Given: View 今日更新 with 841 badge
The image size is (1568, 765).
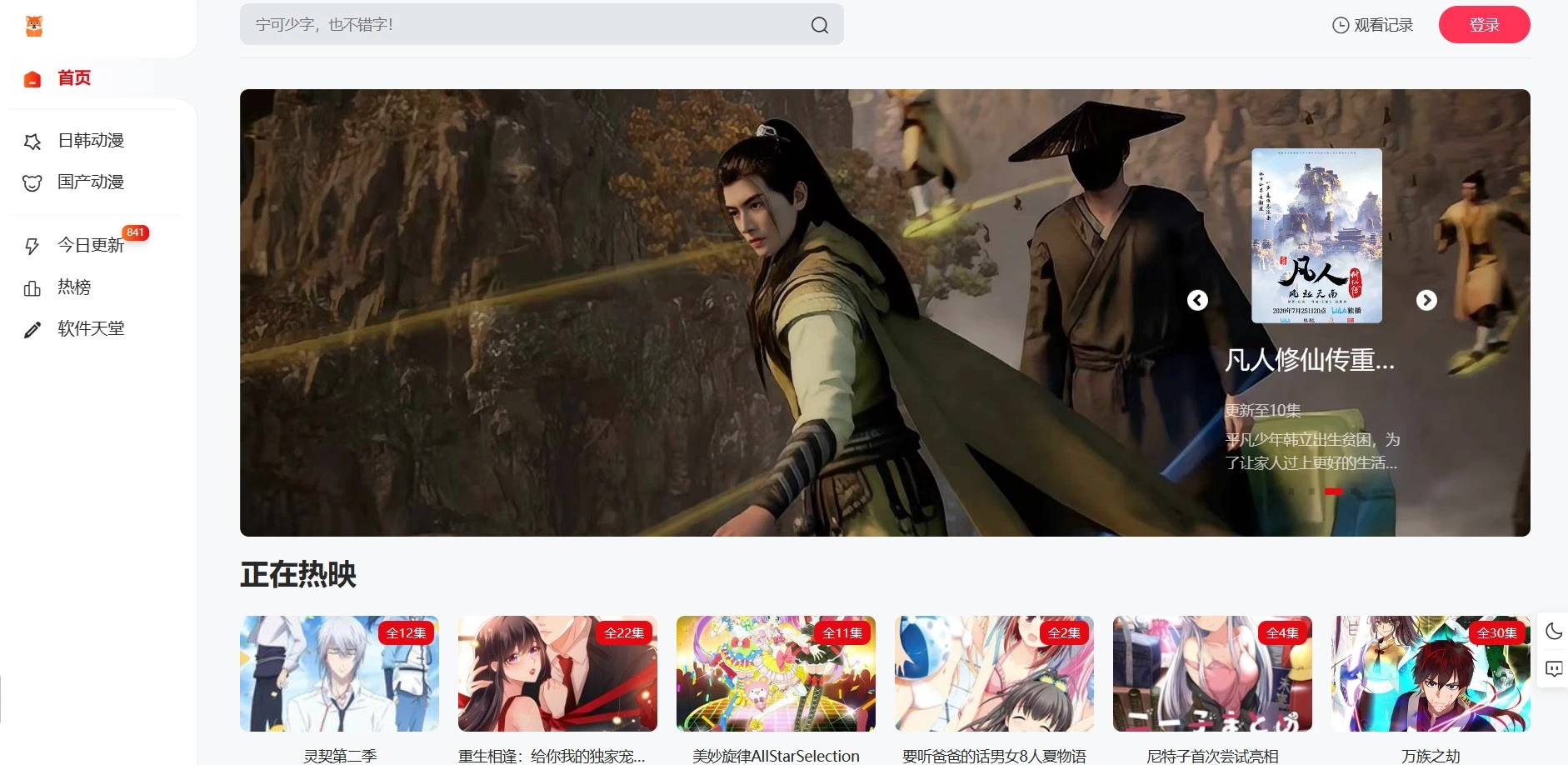Looking at the screenshot, I should point(90,246).
